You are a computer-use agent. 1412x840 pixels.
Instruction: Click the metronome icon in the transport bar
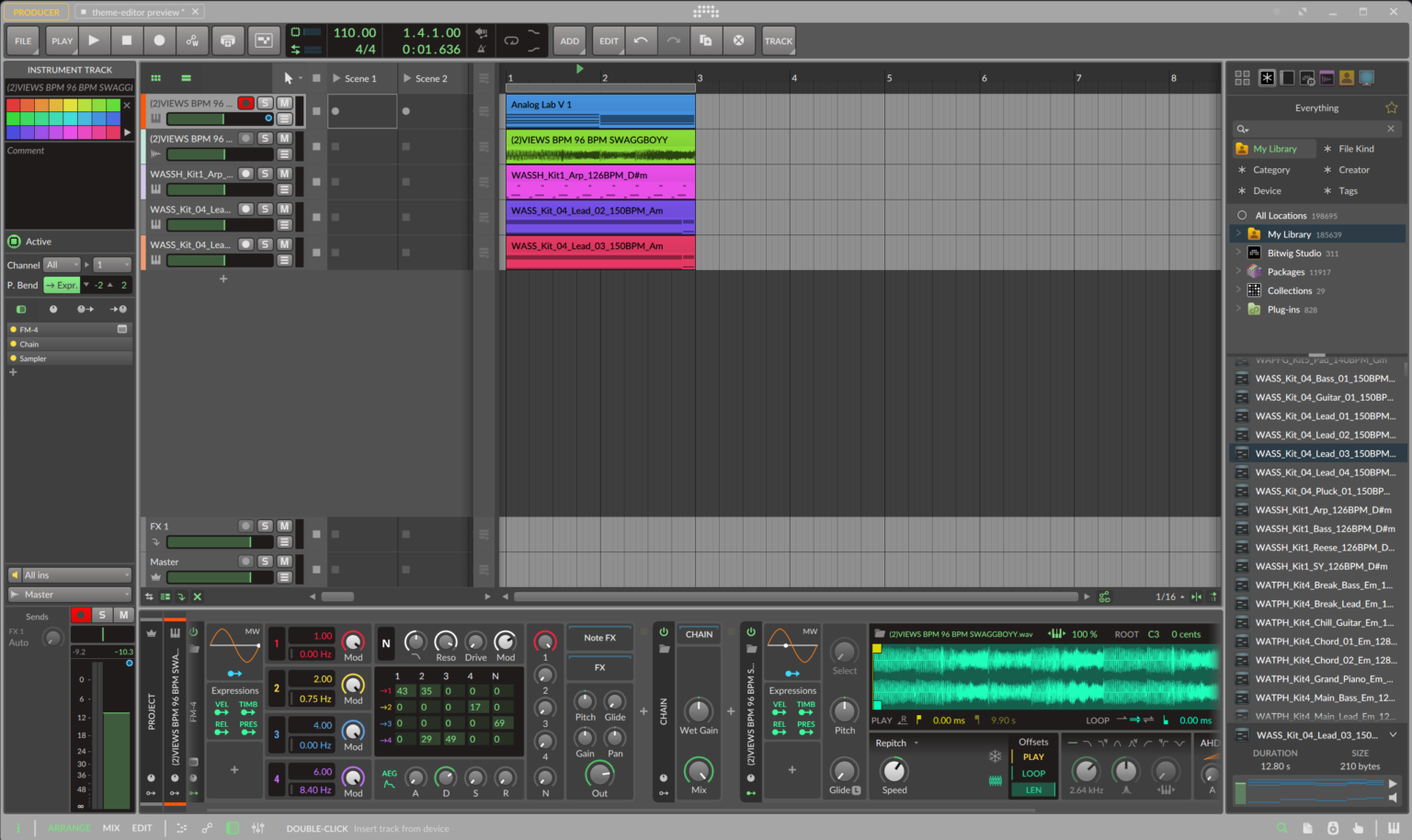coord(481,48)
